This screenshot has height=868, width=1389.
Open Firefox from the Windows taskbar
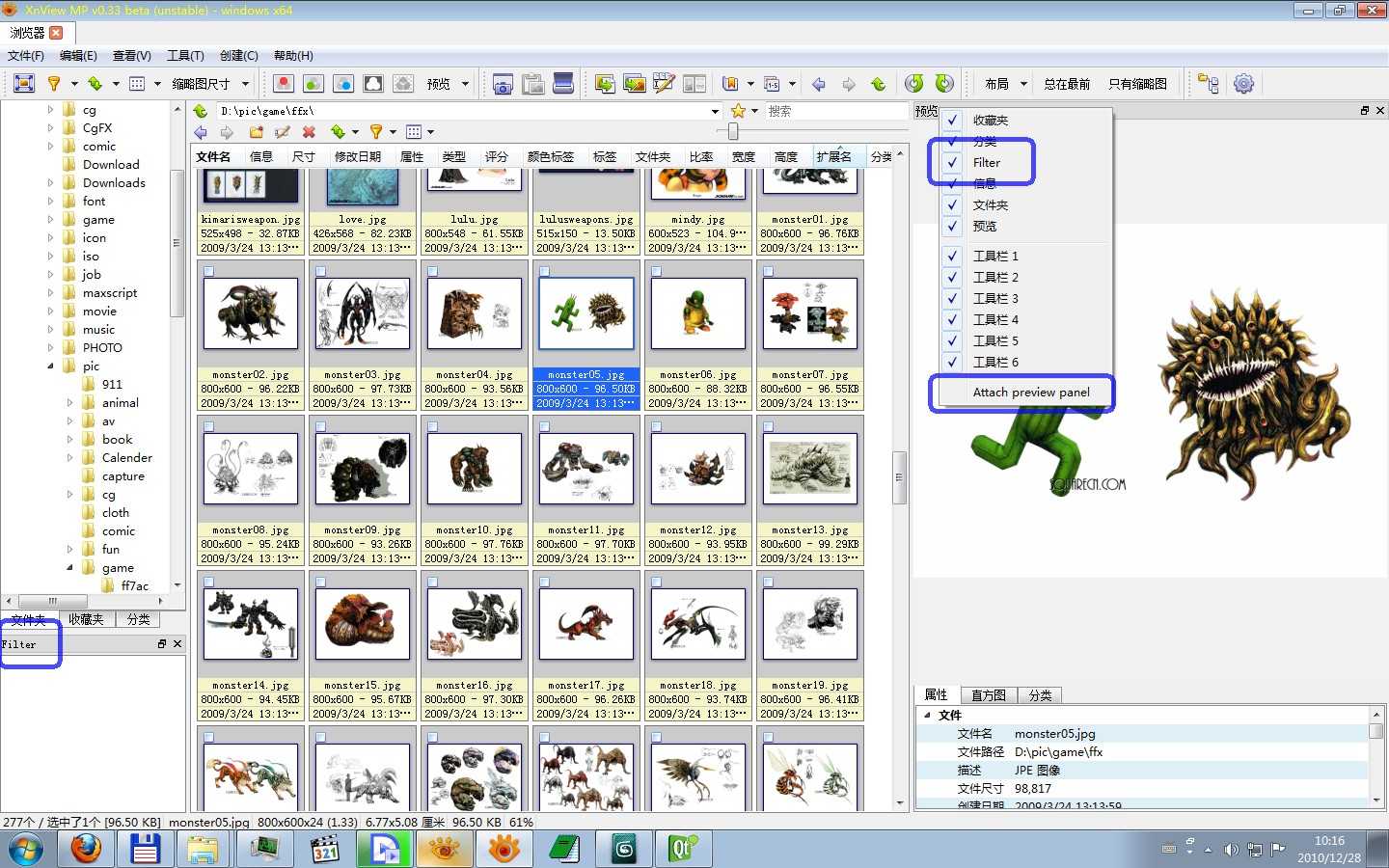coord(86,849)
